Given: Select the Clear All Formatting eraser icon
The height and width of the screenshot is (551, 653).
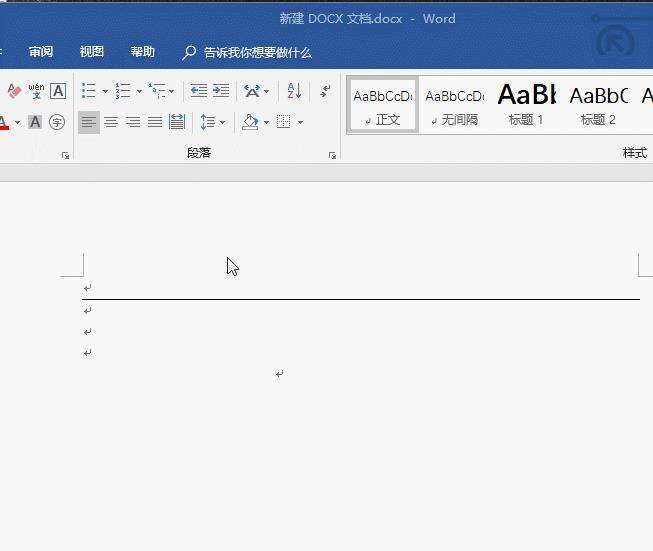Looking at the screenshot, I should tap(14, 91).
